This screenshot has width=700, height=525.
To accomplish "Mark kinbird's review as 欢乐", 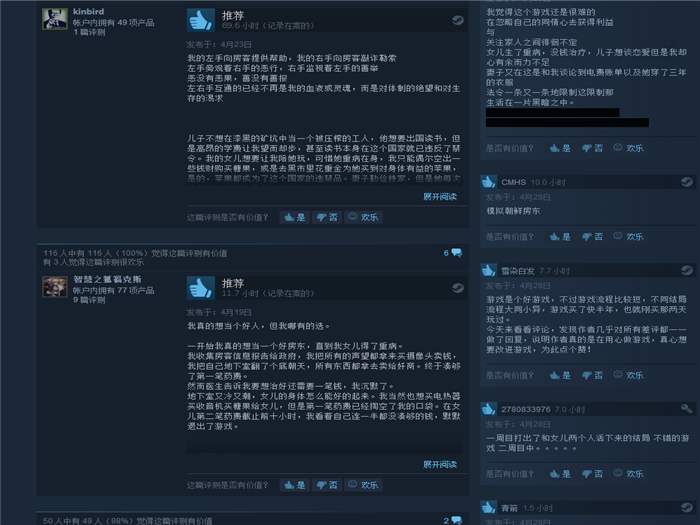I will click(363, 217).
